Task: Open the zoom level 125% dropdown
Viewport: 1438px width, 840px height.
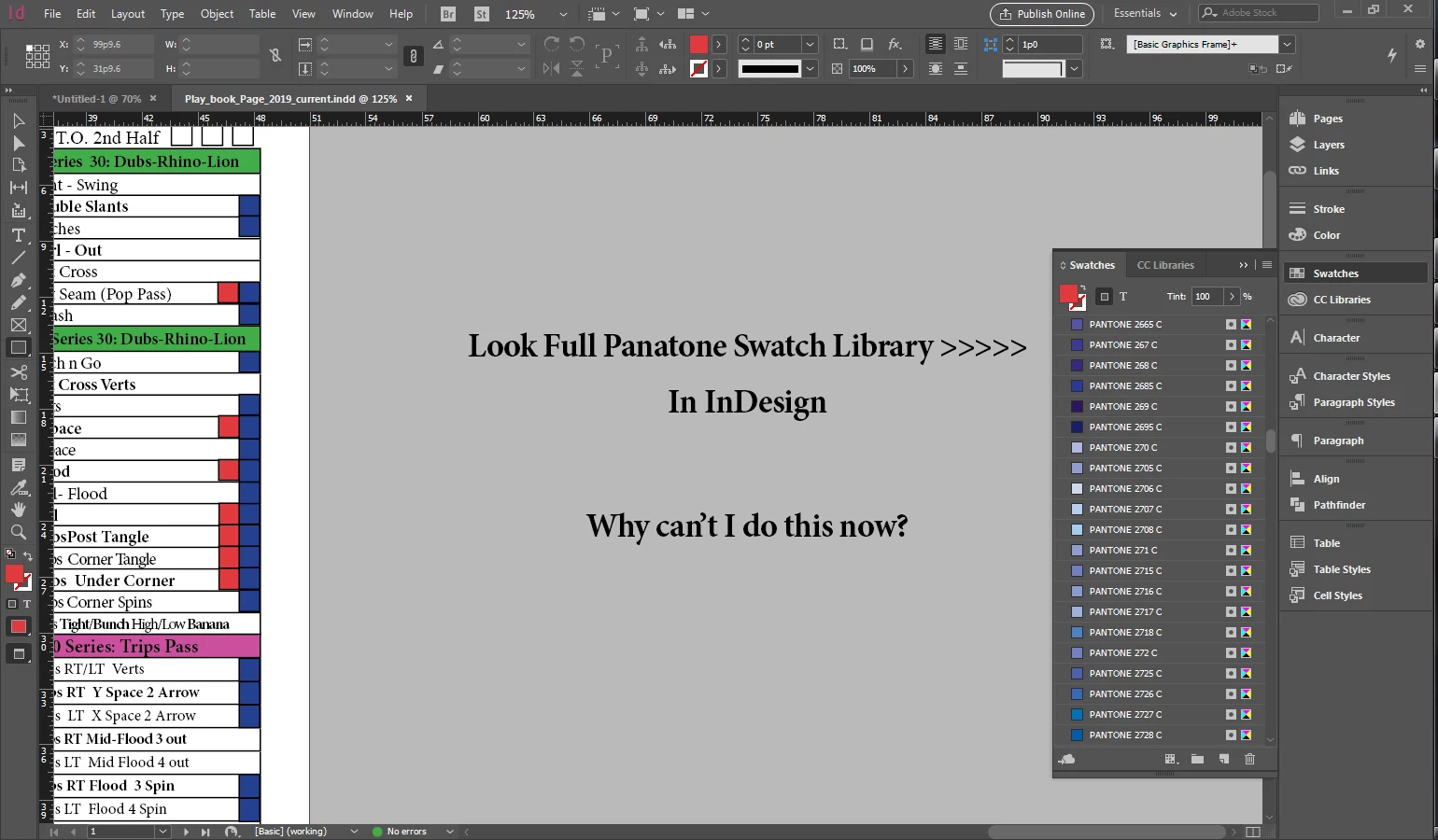Action: (x=563, y=14)
